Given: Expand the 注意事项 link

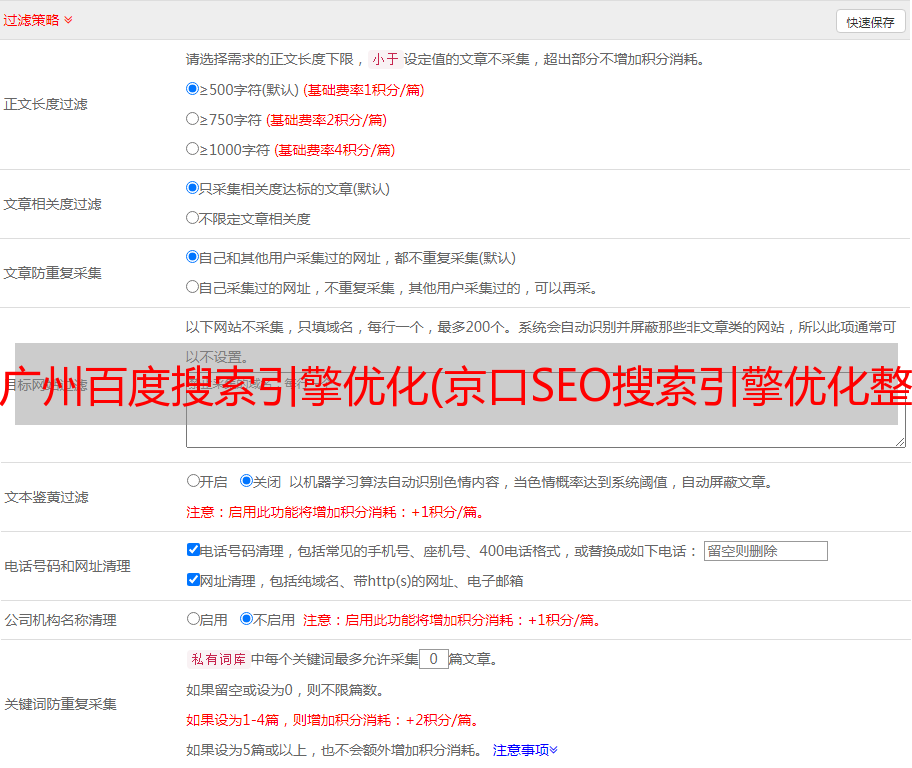Looking at the screenshot, I should (x=525, y=750).
